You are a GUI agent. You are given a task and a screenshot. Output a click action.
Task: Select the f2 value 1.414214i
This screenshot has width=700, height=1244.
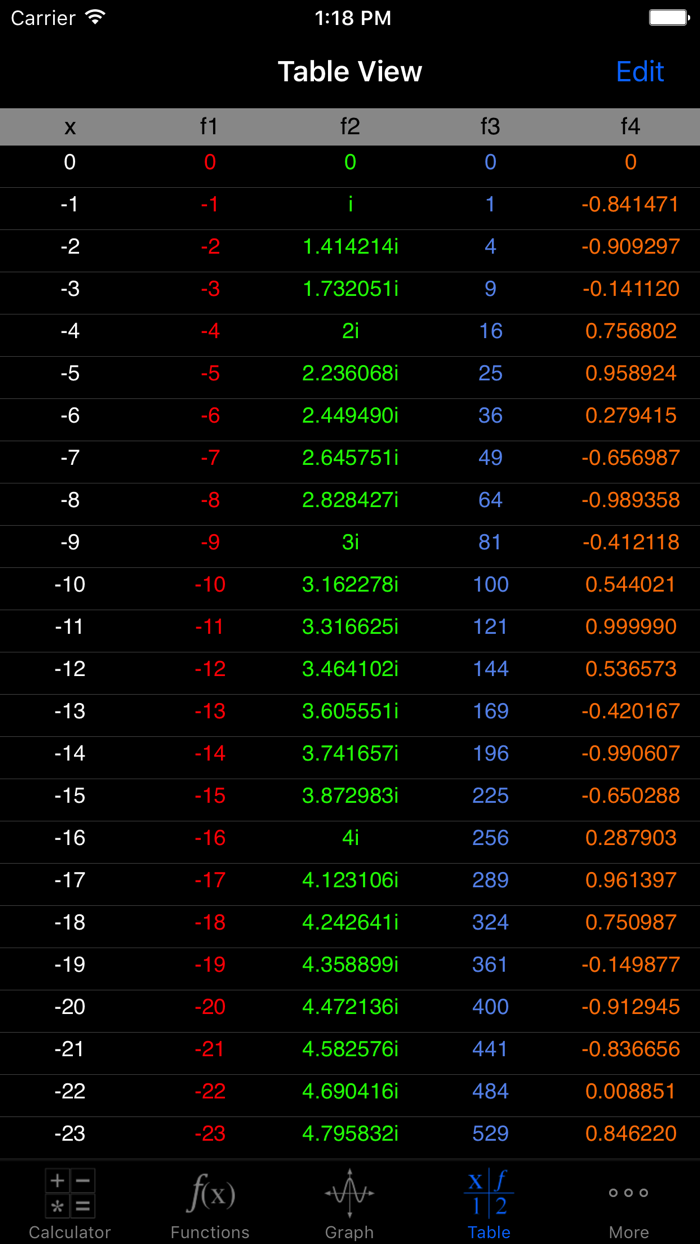pos(350,247)
